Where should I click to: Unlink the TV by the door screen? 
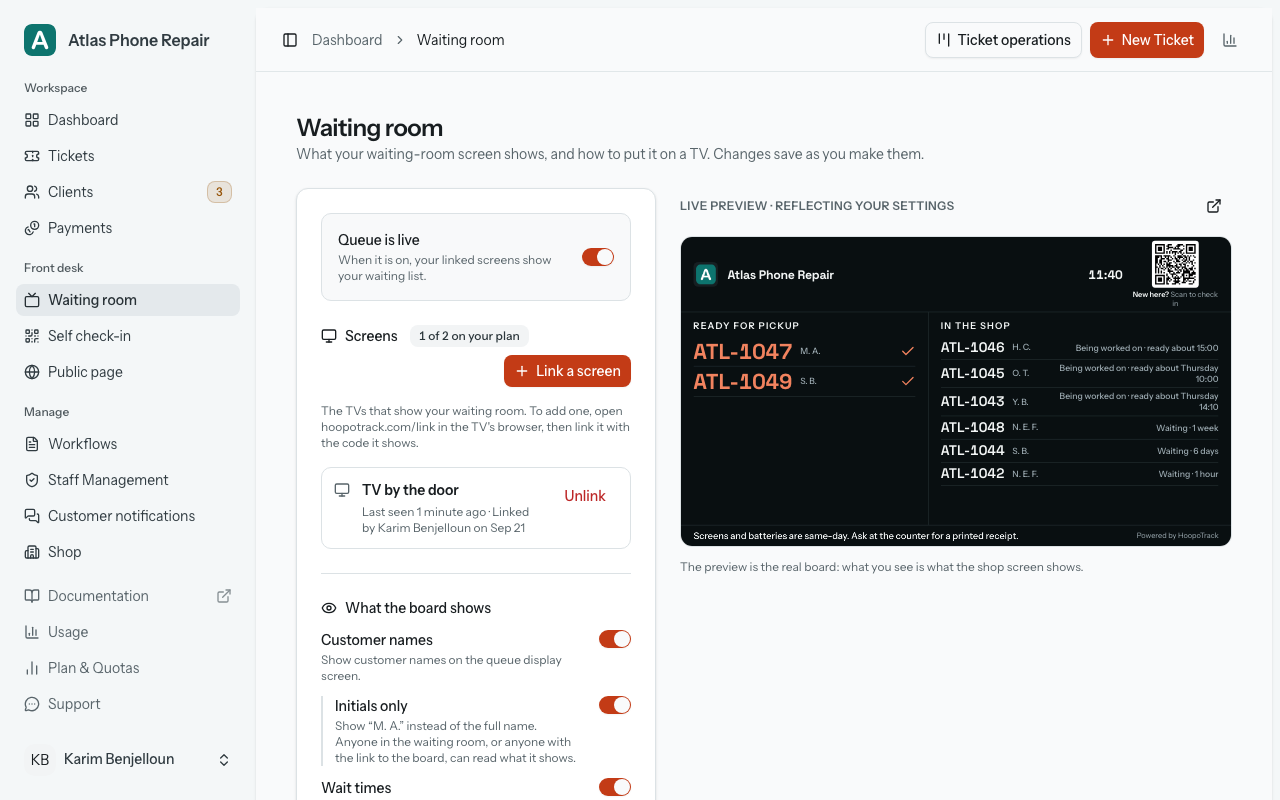point(585,496)
